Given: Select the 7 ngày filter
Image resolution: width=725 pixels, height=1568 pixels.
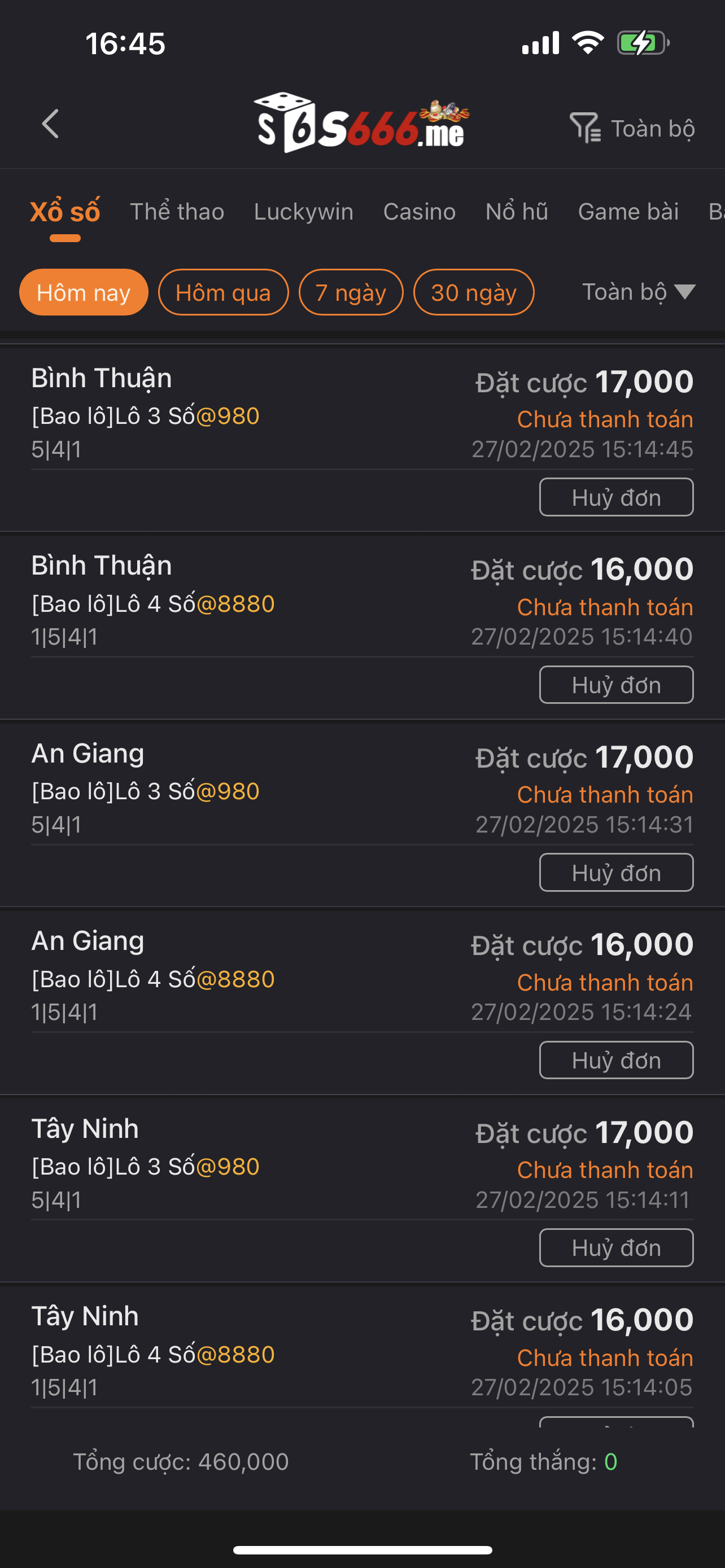Looking at the screenshot, I should click(x=351, y=293).
